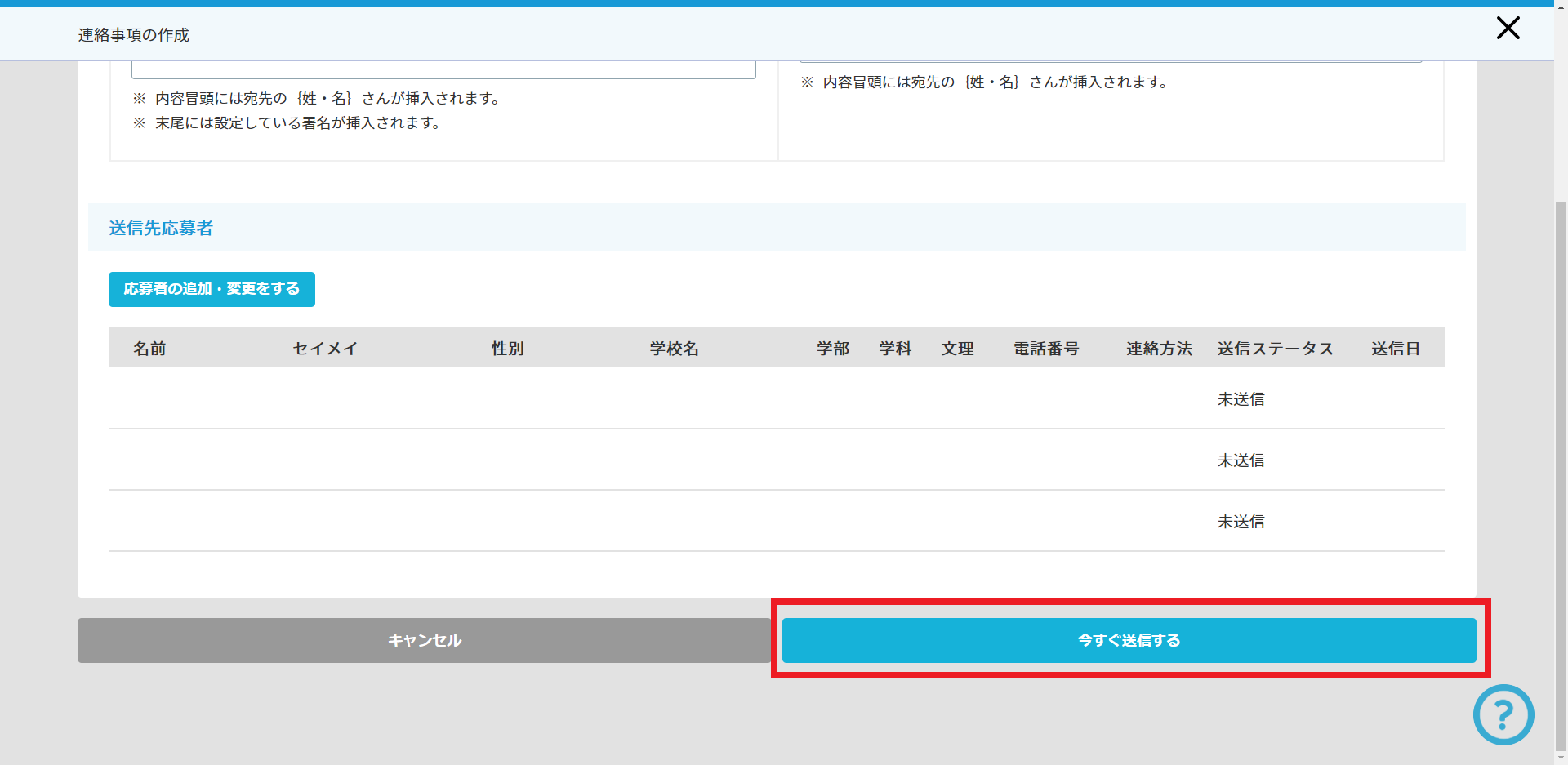Click the 文理 column header

pyautogui.click(x=957, y=349)
